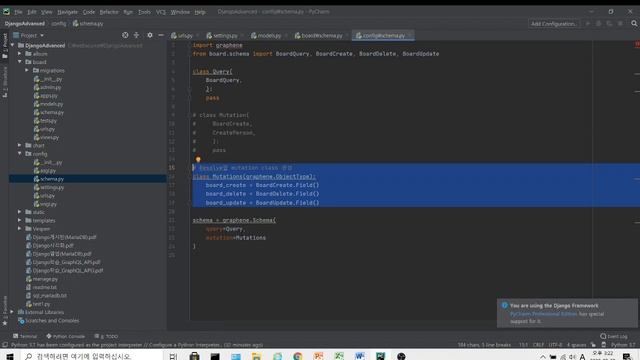Click the Windows taskbar search box

point(92,356)
